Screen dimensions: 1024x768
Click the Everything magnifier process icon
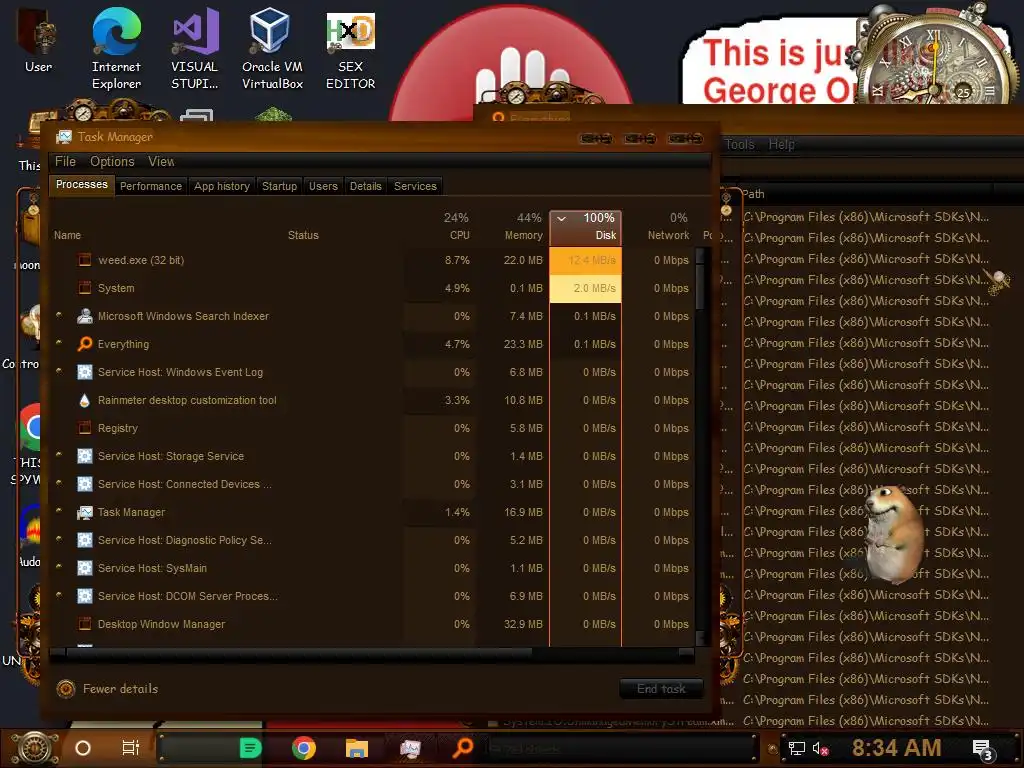pyautogui.click(x=84, y=344)
